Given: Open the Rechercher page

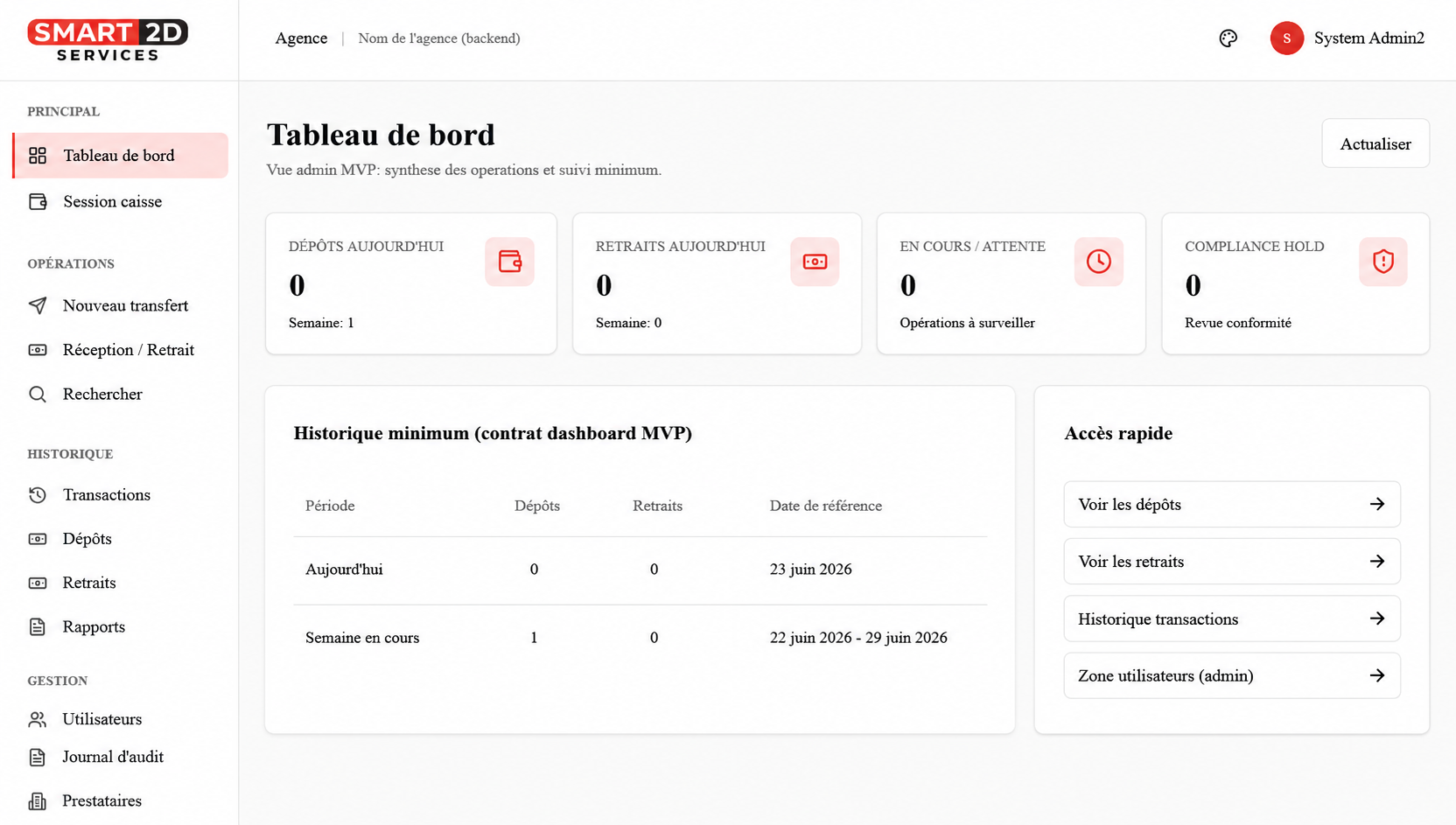Looking at the screenshot, I should 121,395.
